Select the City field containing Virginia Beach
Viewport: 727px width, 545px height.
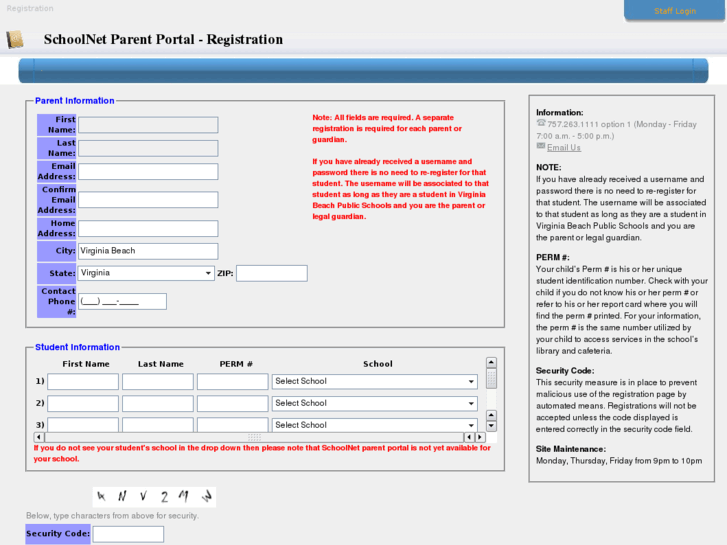point(148,251)
